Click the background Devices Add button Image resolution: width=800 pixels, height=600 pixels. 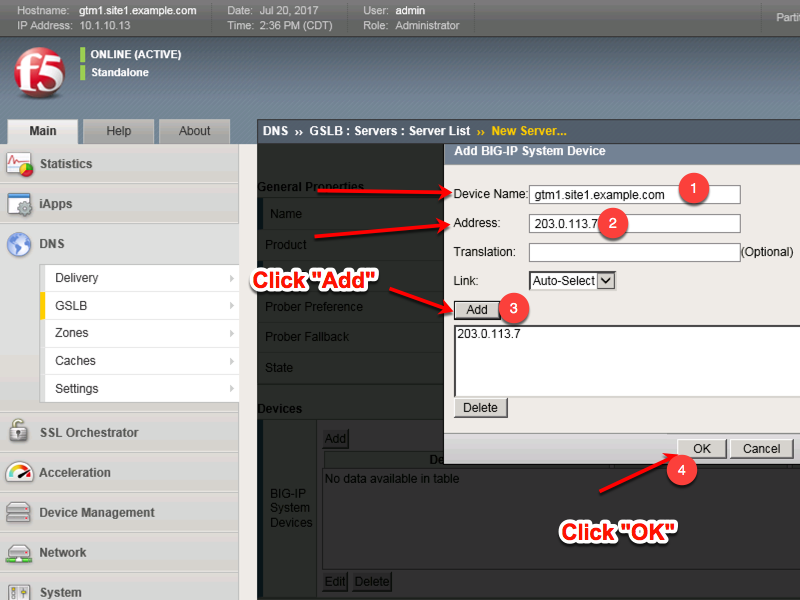click(335, 439)
